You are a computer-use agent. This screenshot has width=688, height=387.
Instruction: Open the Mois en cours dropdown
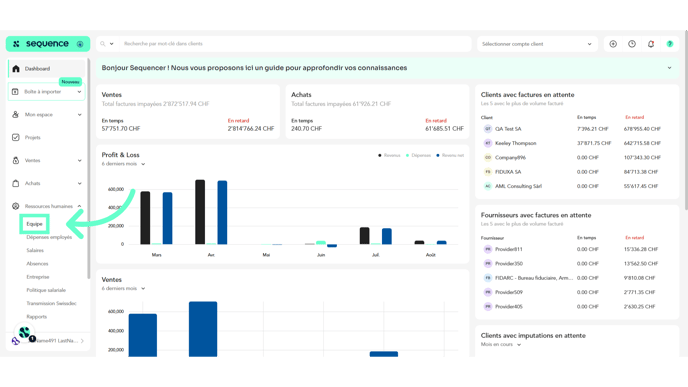point(501,344)
